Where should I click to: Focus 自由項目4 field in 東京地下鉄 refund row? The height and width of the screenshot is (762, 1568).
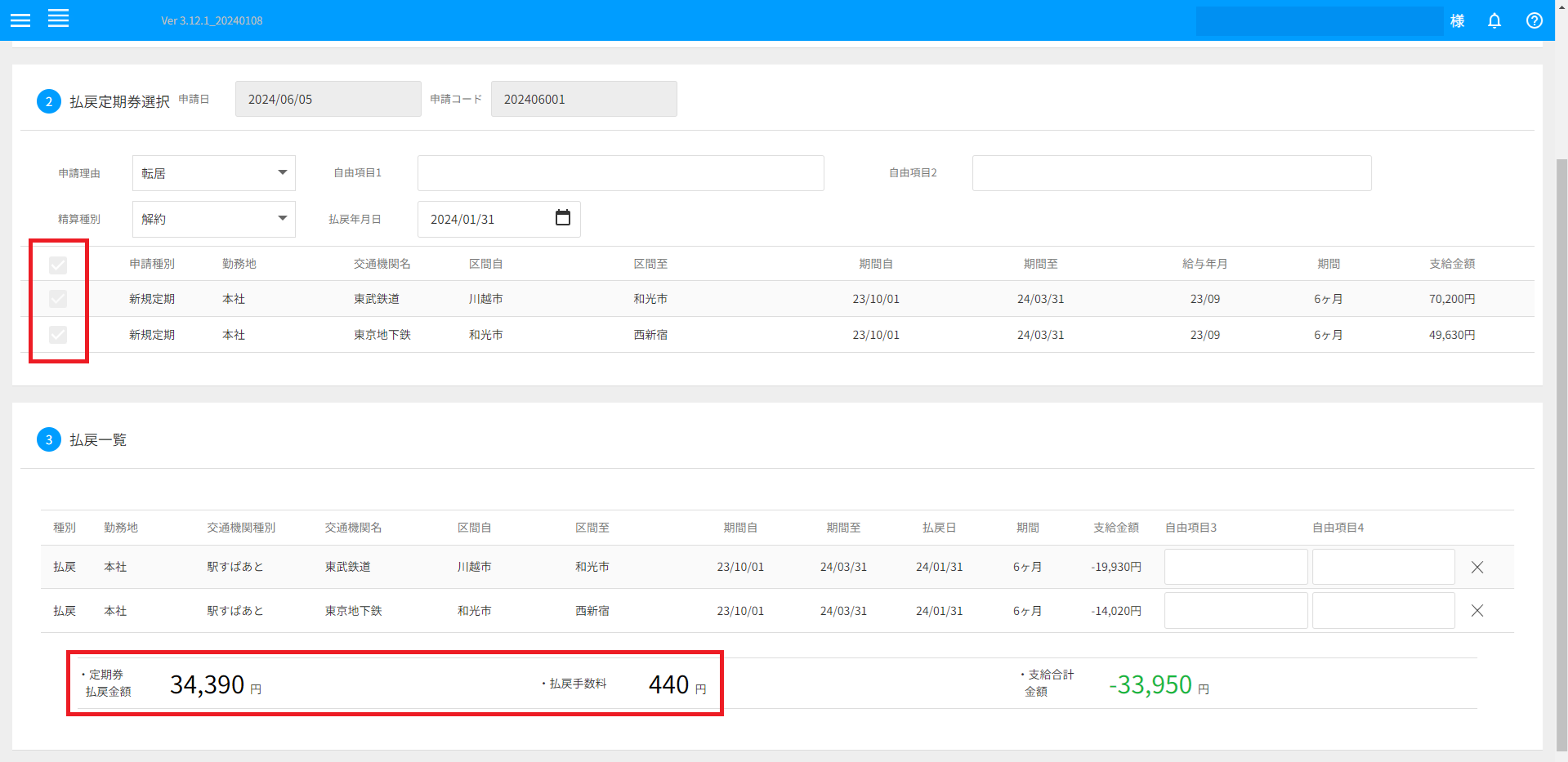tap(1383, 610)
